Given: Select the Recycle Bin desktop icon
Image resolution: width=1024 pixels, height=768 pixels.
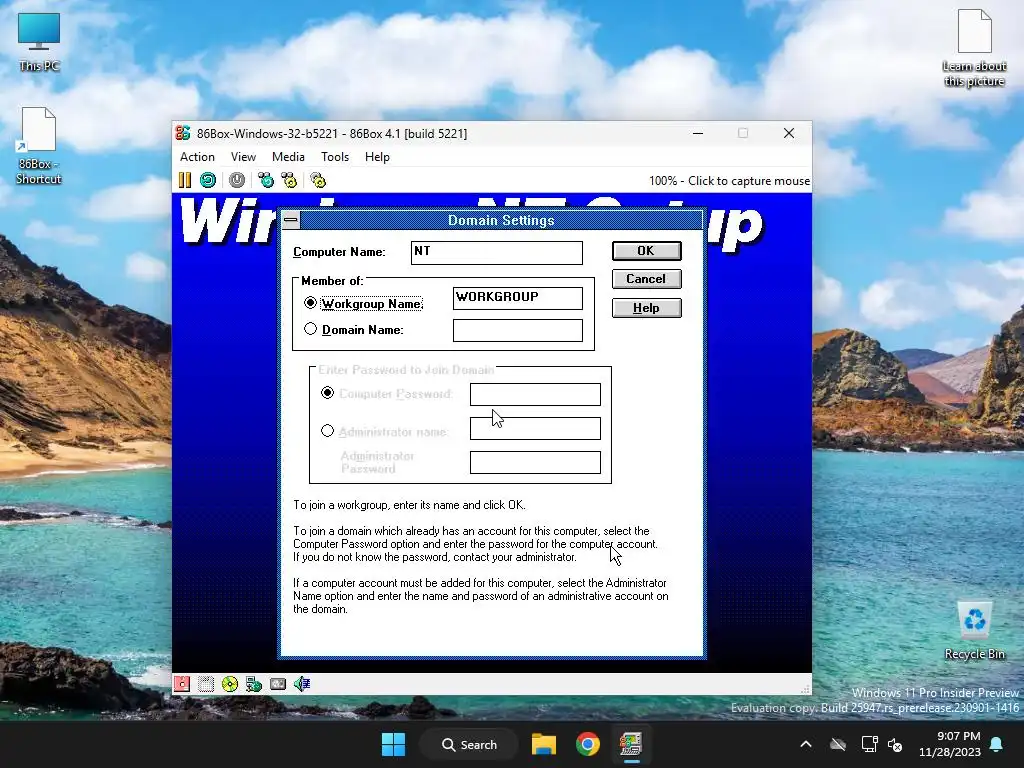Looking at the screenshot, I should (974, 631).
